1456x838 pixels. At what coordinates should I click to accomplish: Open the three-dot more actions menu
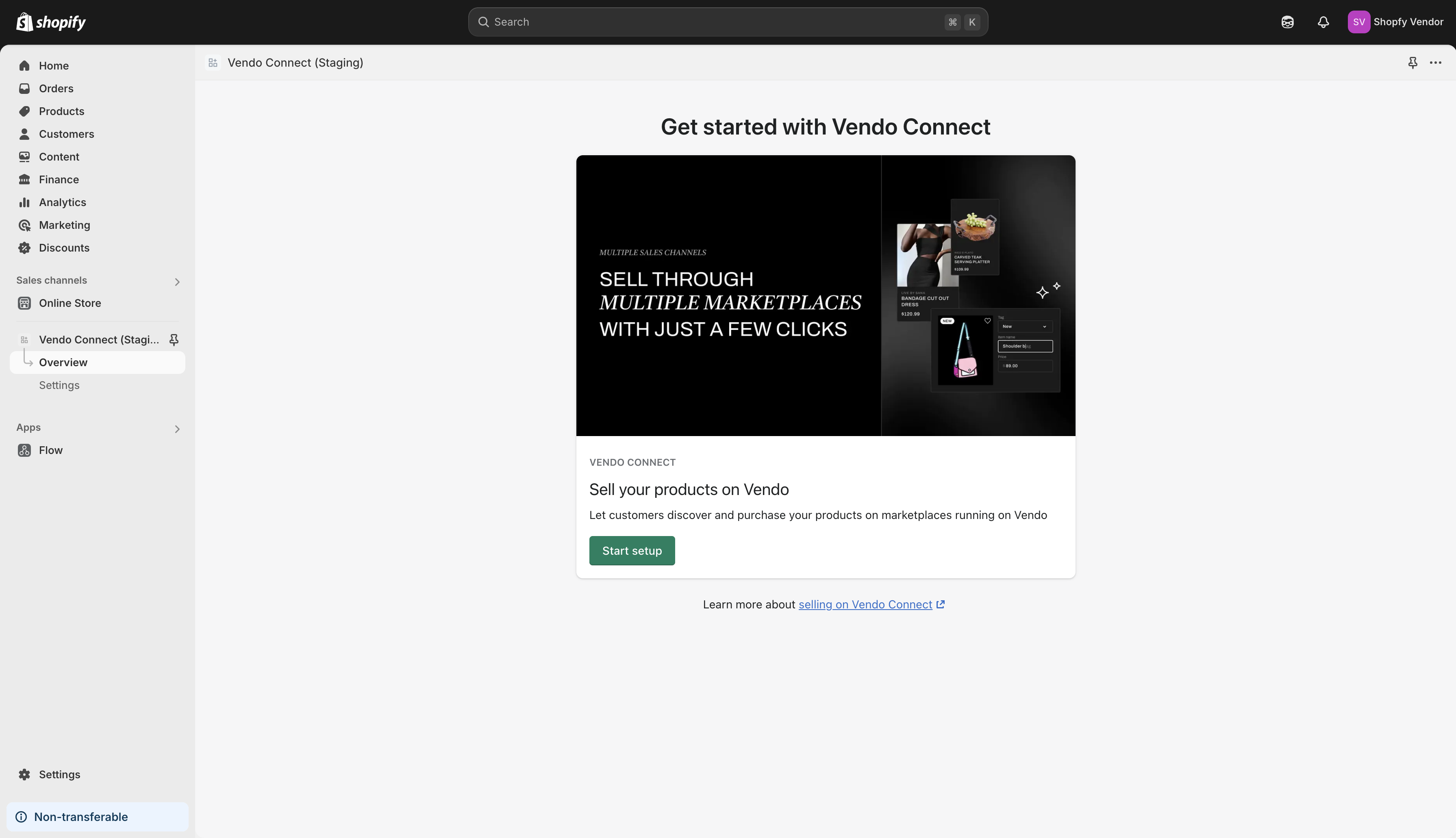[1435, 63]
